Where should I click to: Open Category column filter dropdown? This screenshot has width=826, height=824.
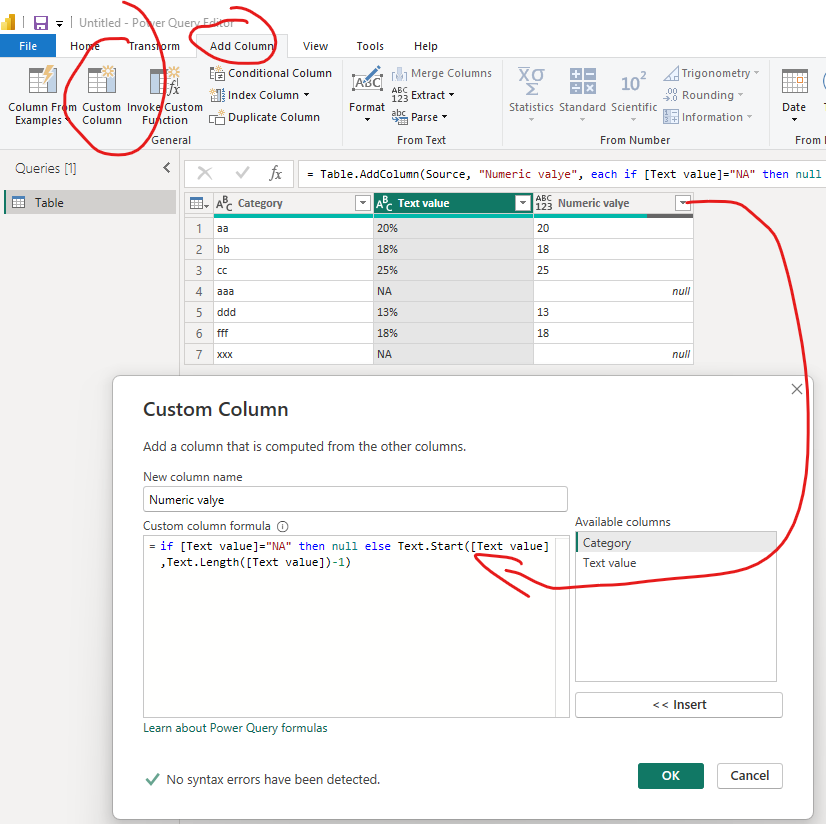coord(363,203)
